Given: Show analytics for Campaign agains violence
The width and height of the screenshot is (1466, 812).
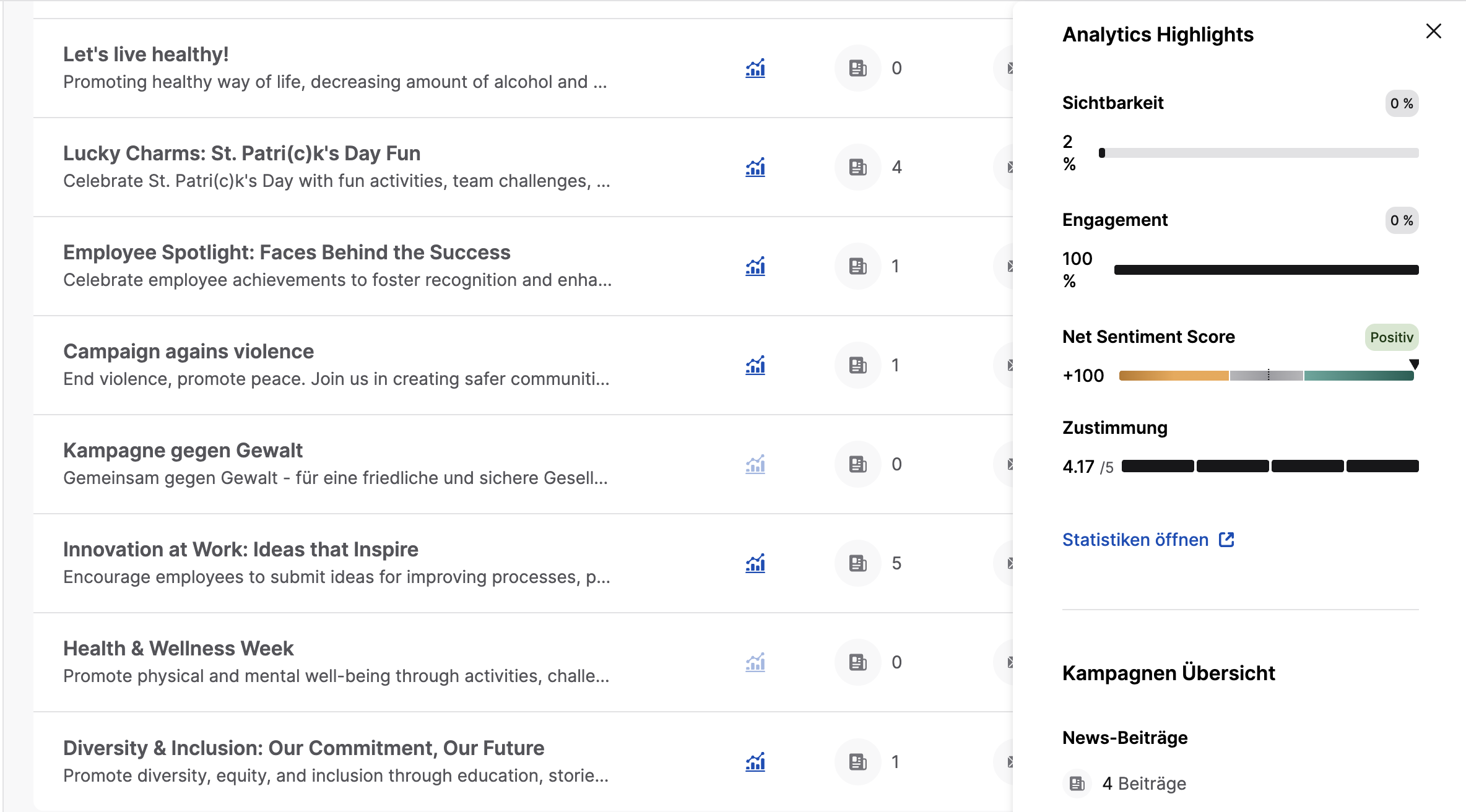Looking at the screenshot, I should tap(755, 365).
